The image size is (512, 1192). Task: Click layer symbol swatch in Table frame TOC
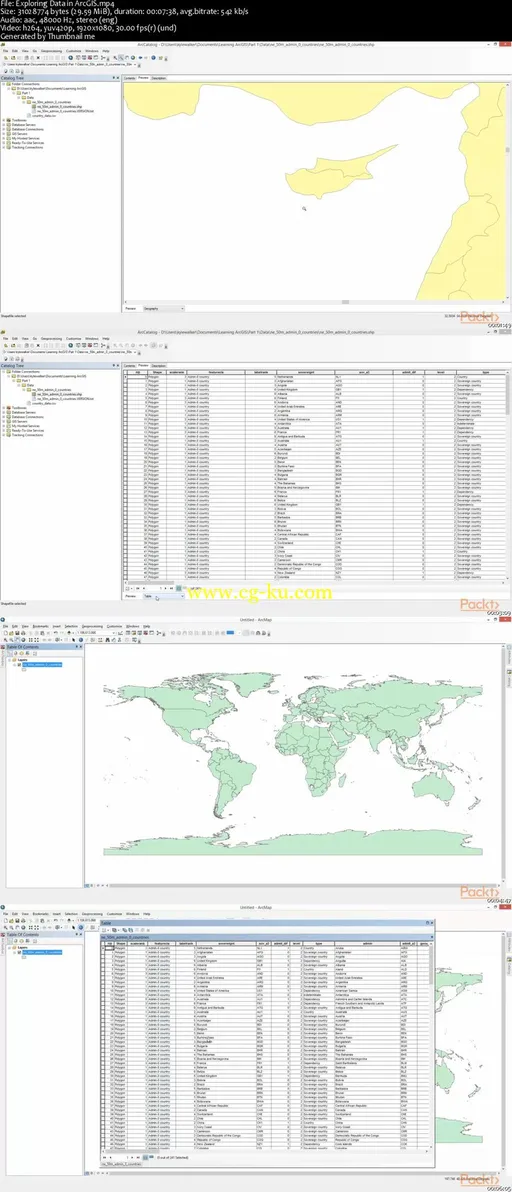[24, 957]
